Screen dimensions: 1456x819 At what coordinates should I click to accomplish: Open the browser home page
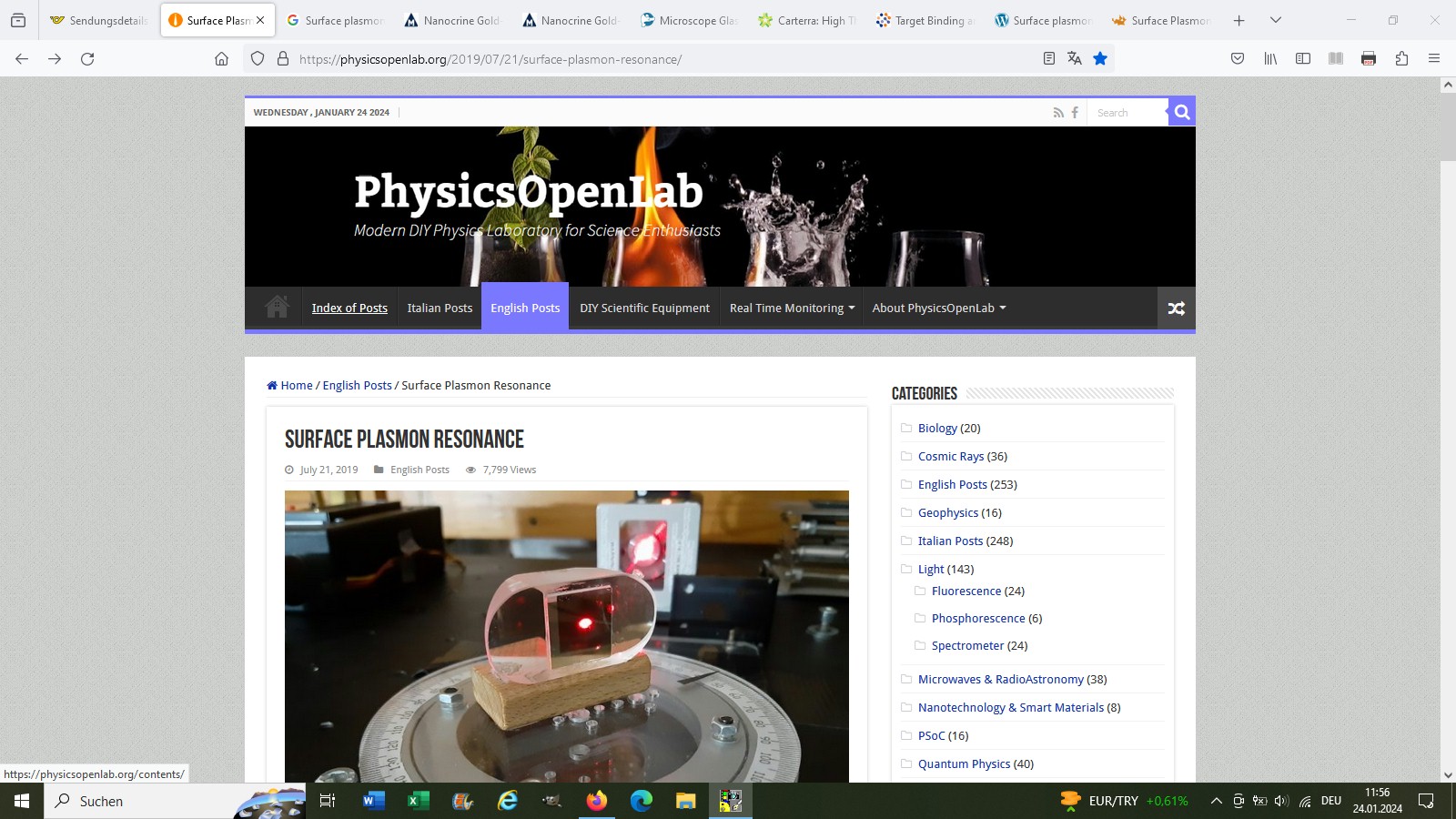[221, 58]
